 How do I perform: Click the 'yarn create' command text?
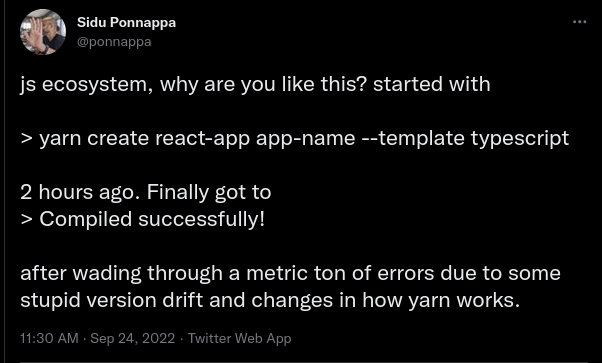(94, 139)
